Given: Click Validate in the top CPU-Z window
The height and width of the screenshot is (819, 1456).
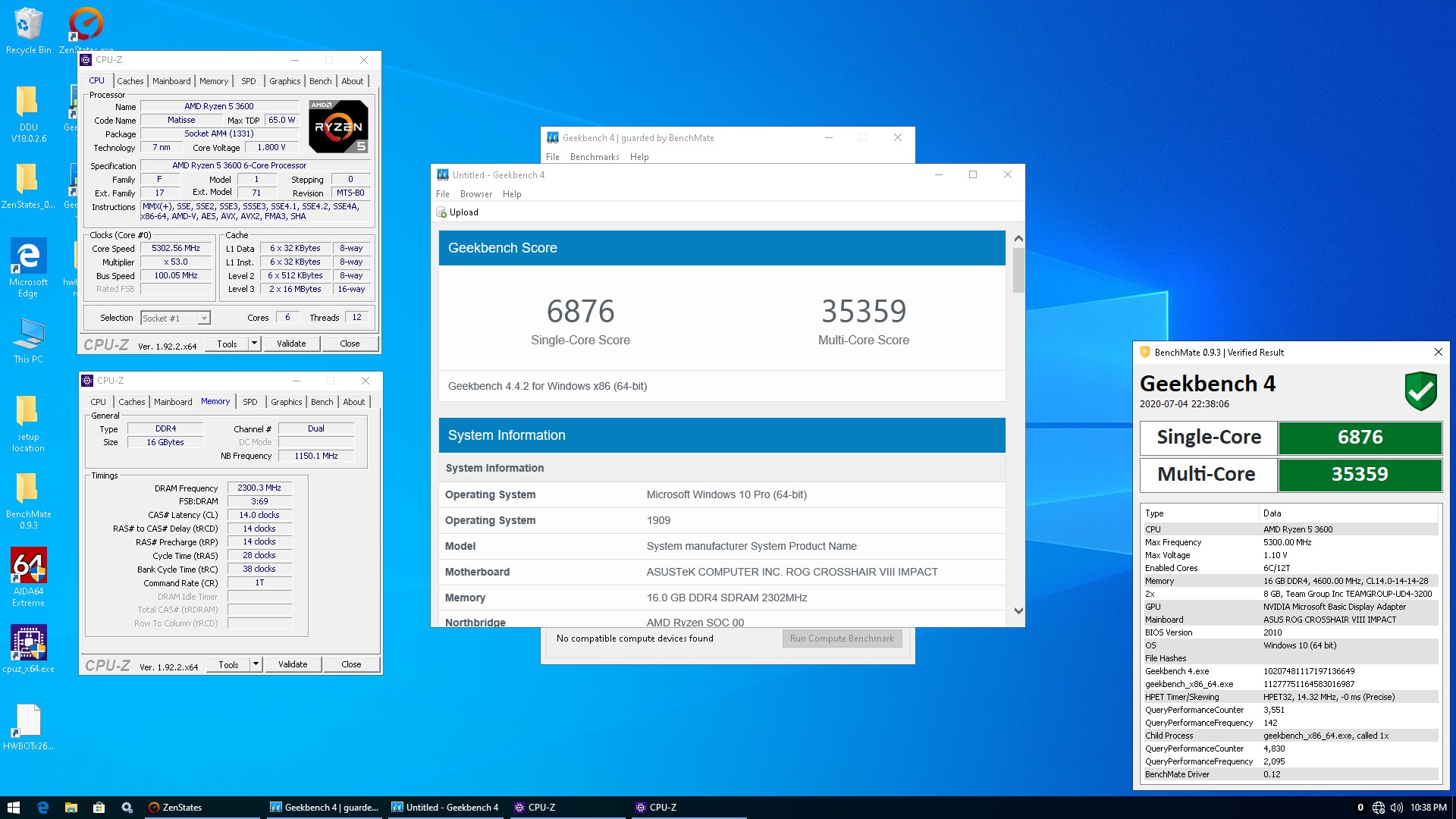Looking at the screenshot, I should click(291, 344).
